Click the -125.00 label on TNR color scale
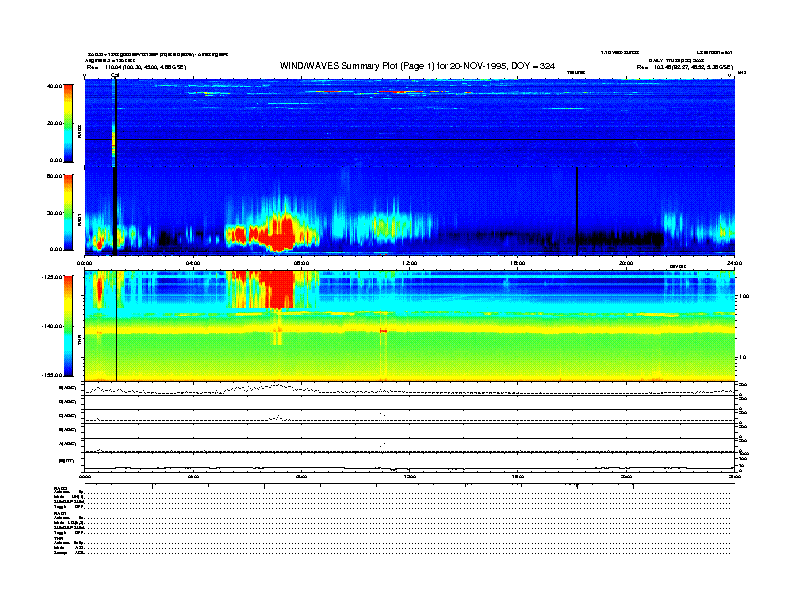Screen dimensions: 792x612 pyautogui.click(x=52, y=277)
